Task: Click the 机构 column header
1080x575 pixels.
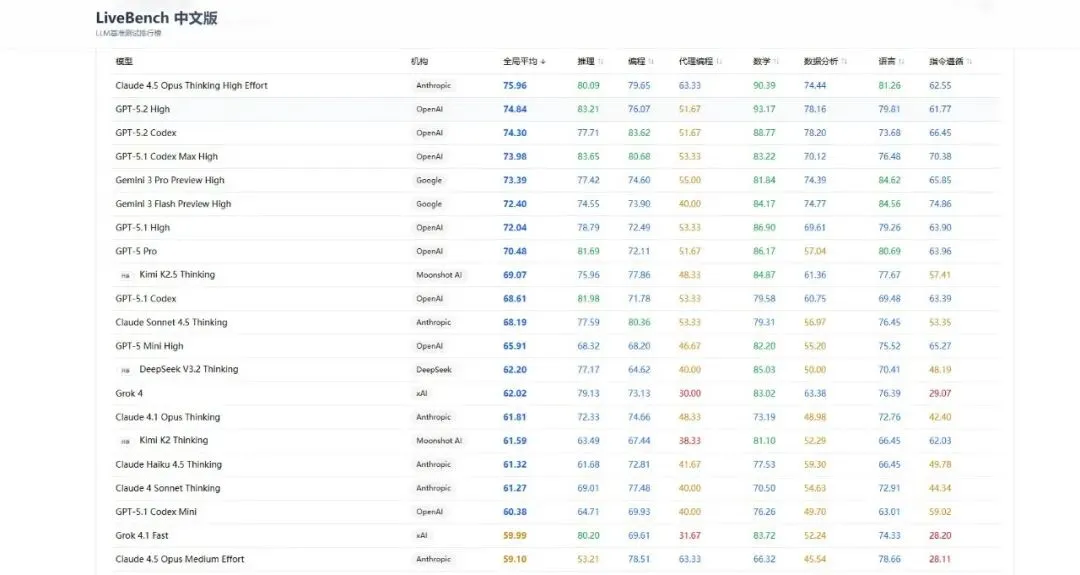Action: click(419, 61)
